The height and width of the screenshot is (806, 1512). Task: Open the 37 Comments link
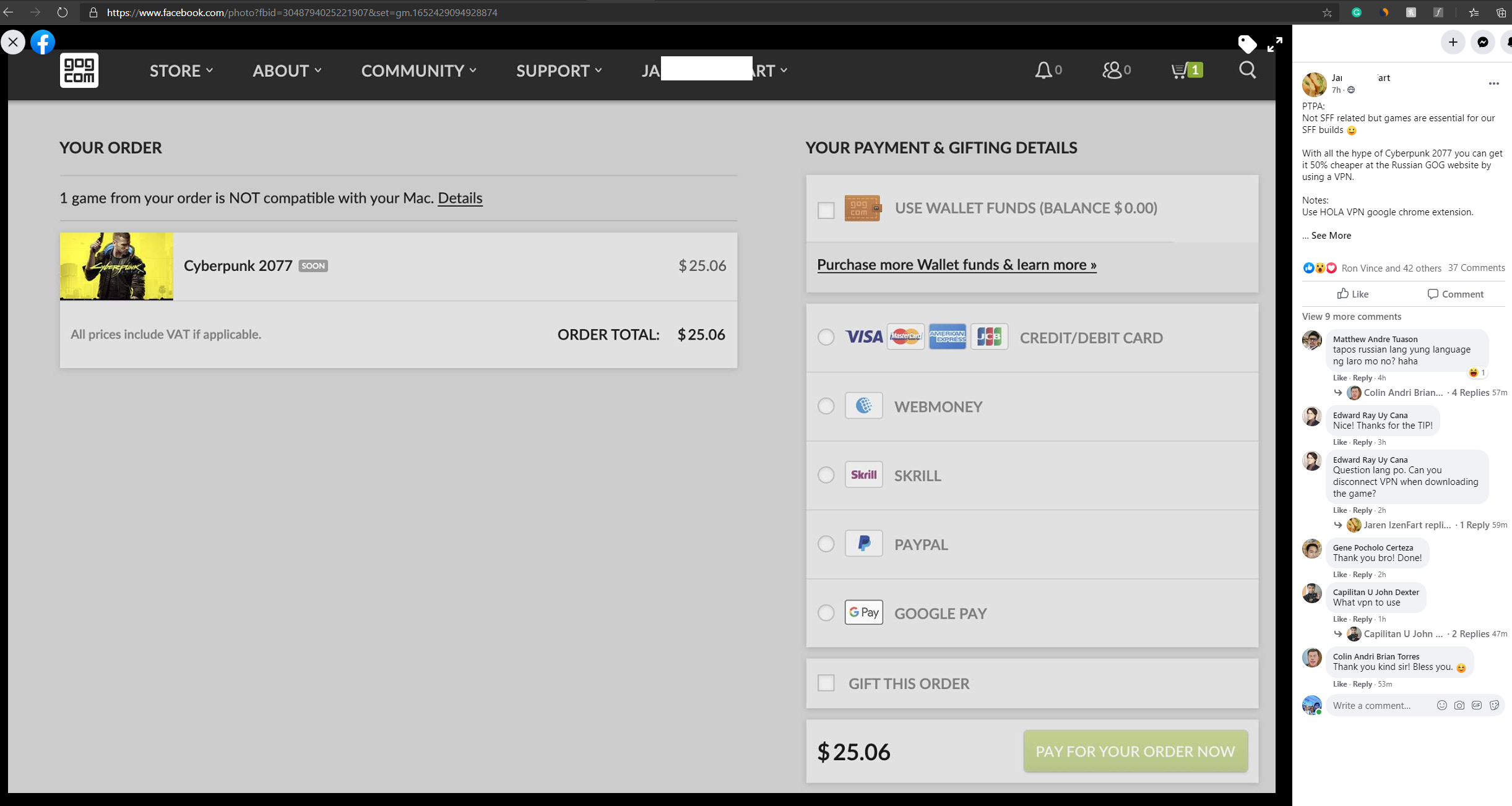[1476, 267]
